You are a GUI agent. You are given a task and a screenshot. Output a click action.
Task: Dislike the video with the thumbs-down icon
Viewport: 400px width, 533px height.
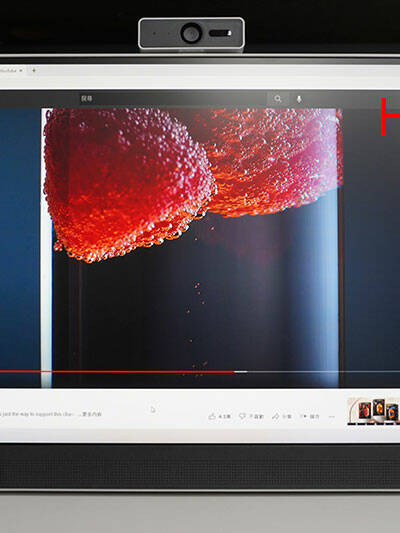(242, 416)
